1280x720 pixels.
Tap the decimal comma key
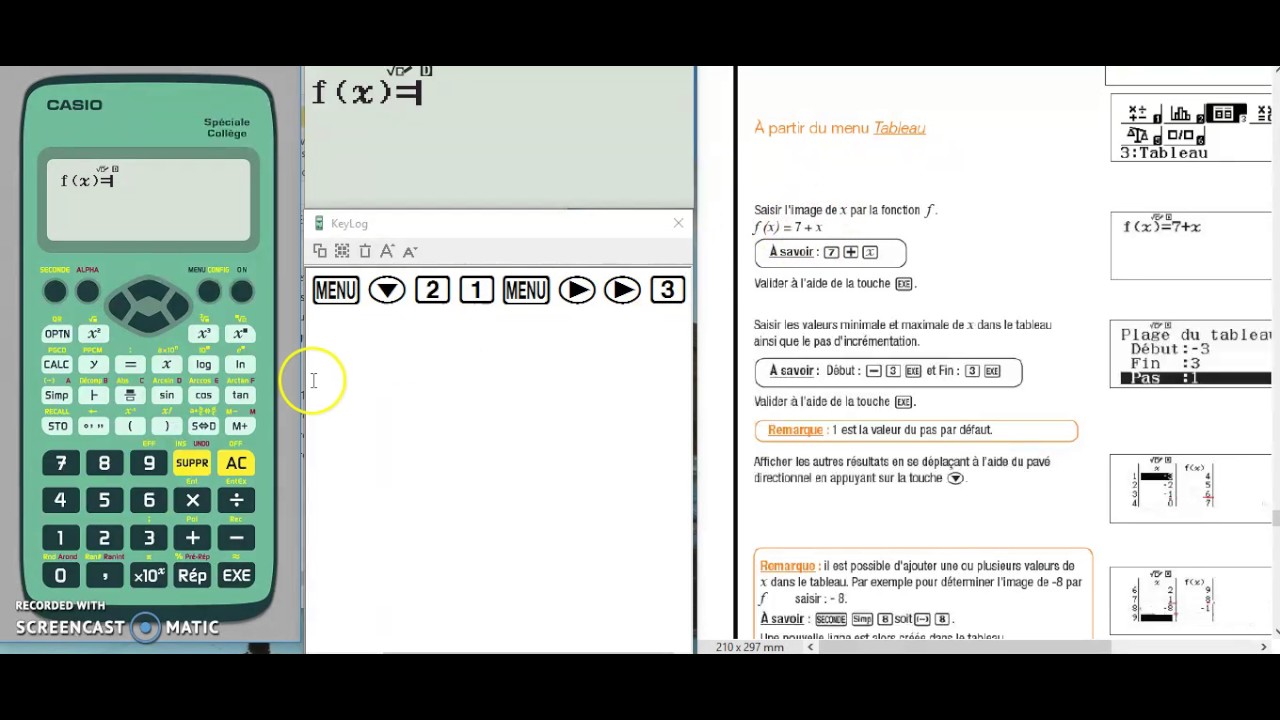[x=104, y=575]
